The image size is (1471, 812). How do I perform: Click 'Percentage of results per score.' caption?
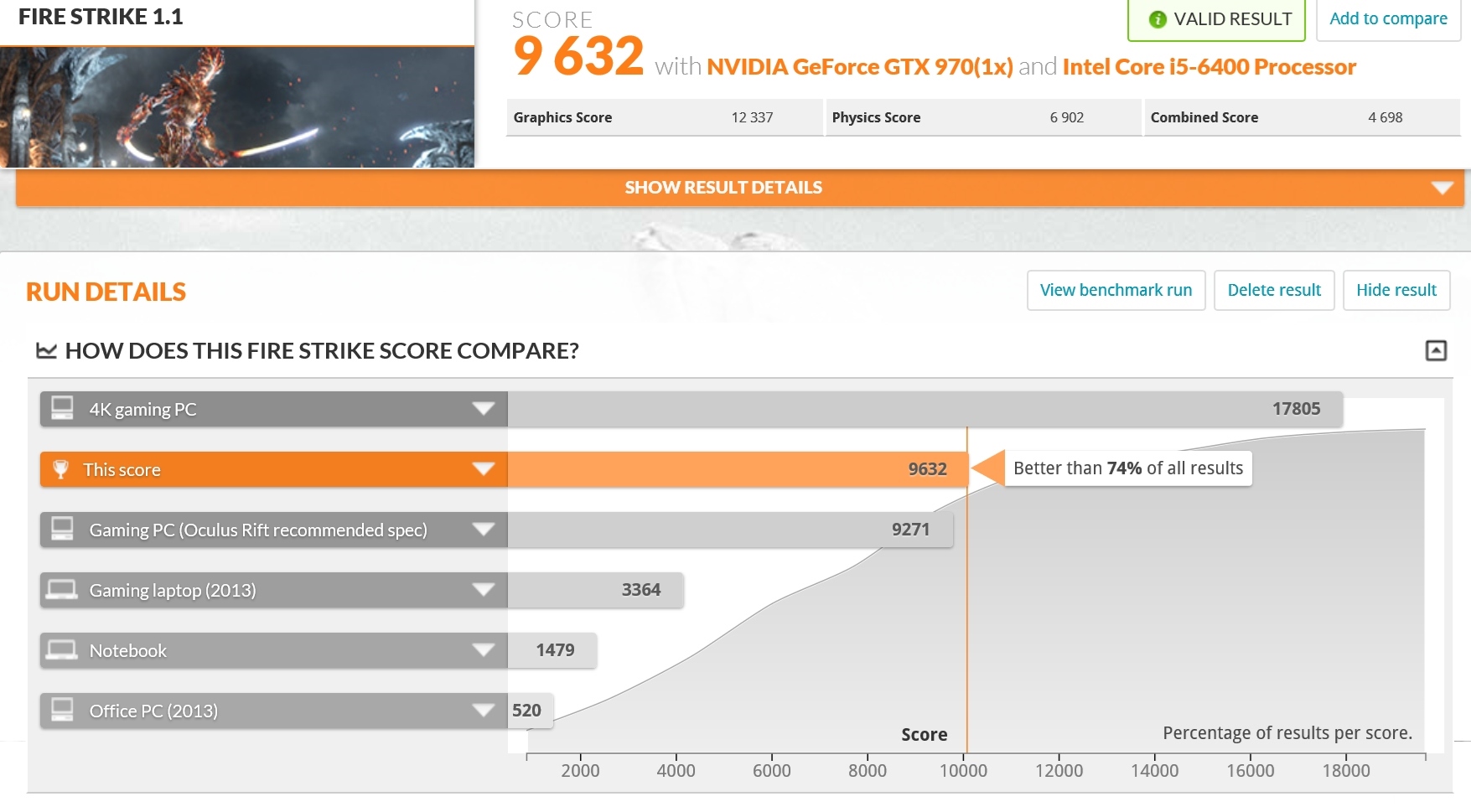point(1287,733)
